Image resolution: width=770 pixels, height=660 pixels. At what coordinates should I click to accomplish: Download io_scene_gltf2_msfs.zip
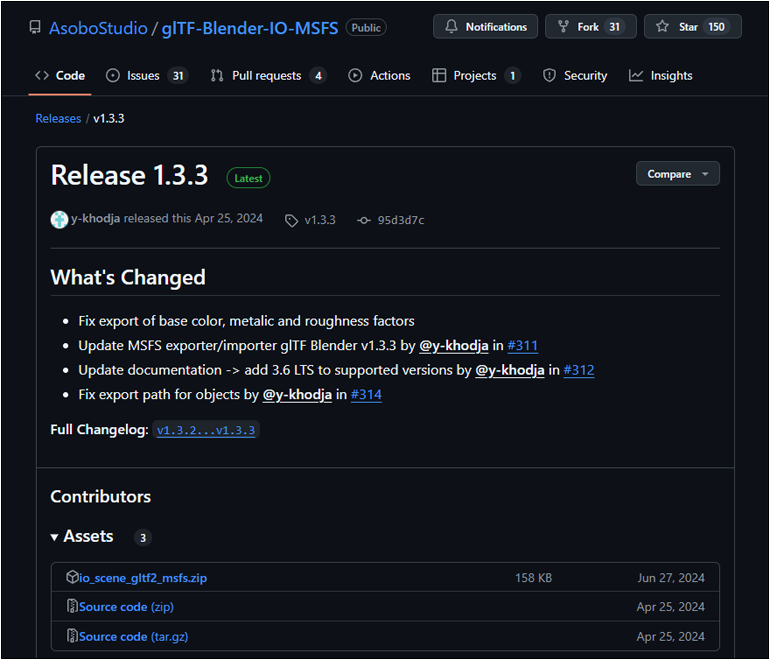pos(143,578)
